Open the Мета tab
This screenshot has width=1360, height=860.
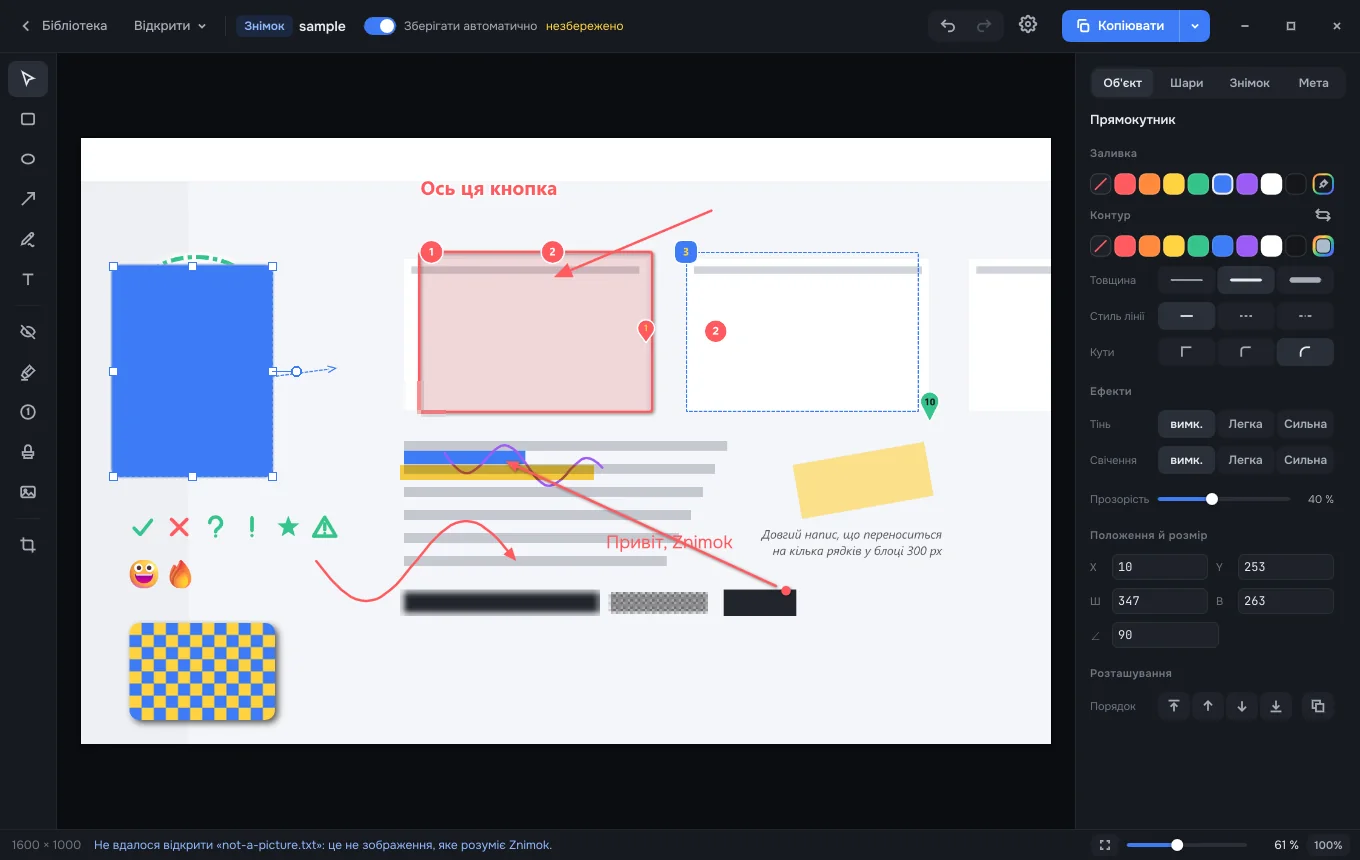(x=1313, y=83)
